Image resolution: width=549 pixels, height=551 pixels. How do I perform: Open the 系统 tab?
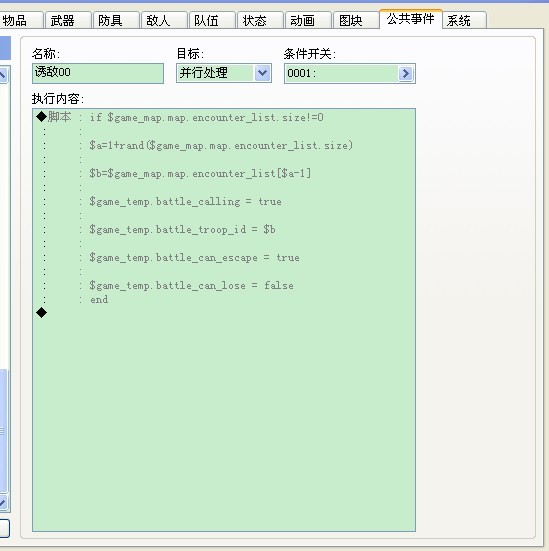[x=464, y=20]
